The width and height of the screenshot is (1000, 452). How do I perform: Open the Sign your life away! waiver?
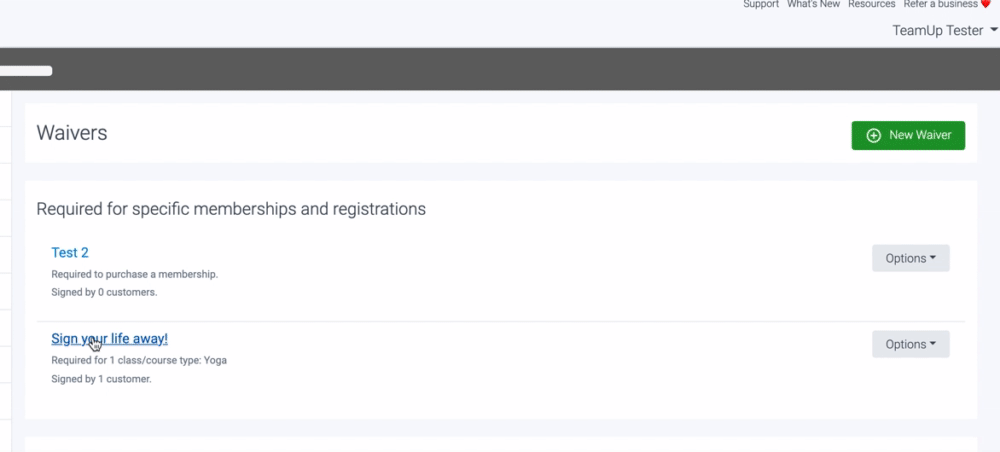coord(109,339)
